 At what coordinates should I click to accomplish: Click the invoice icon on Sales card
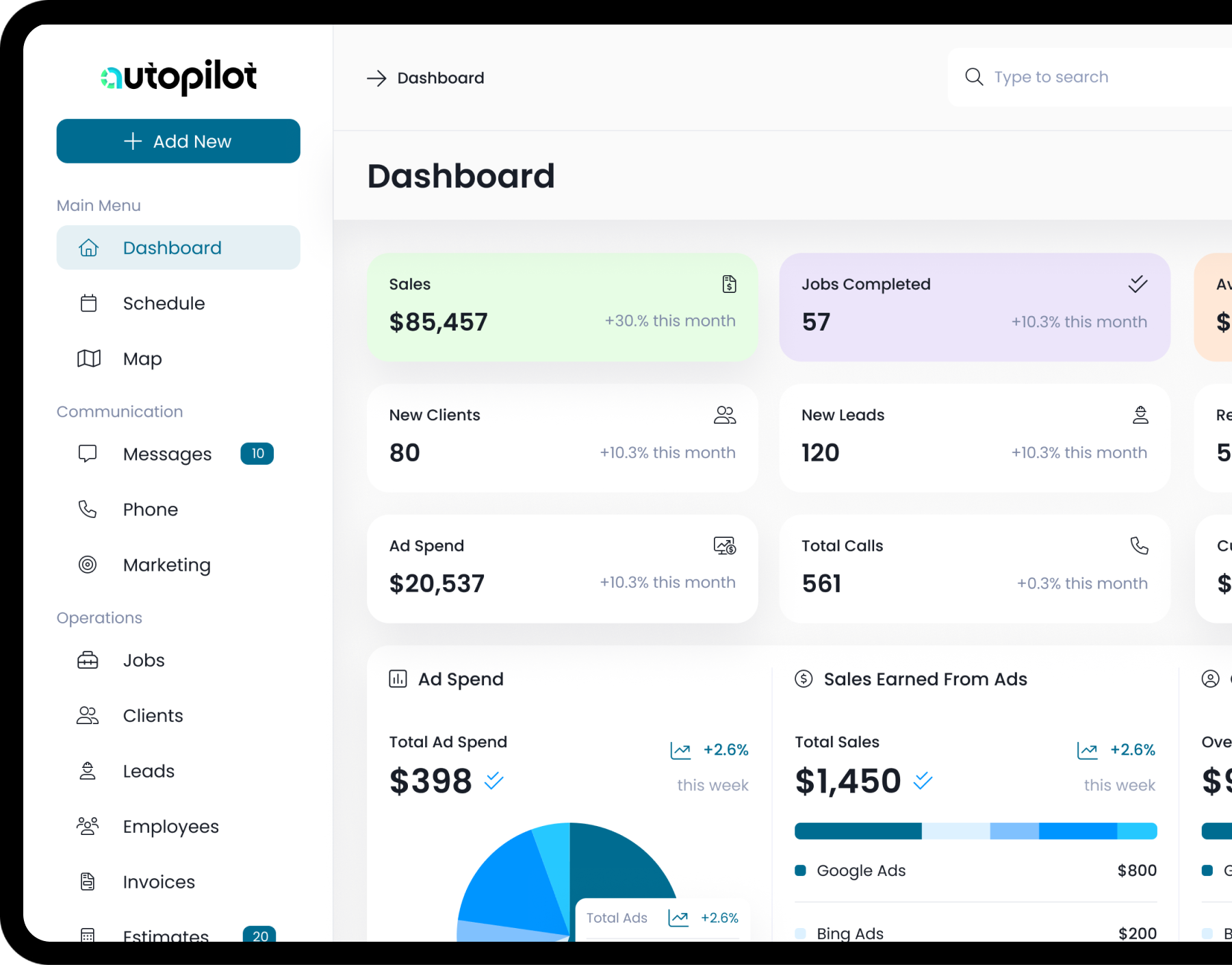[x=730, y=284]
